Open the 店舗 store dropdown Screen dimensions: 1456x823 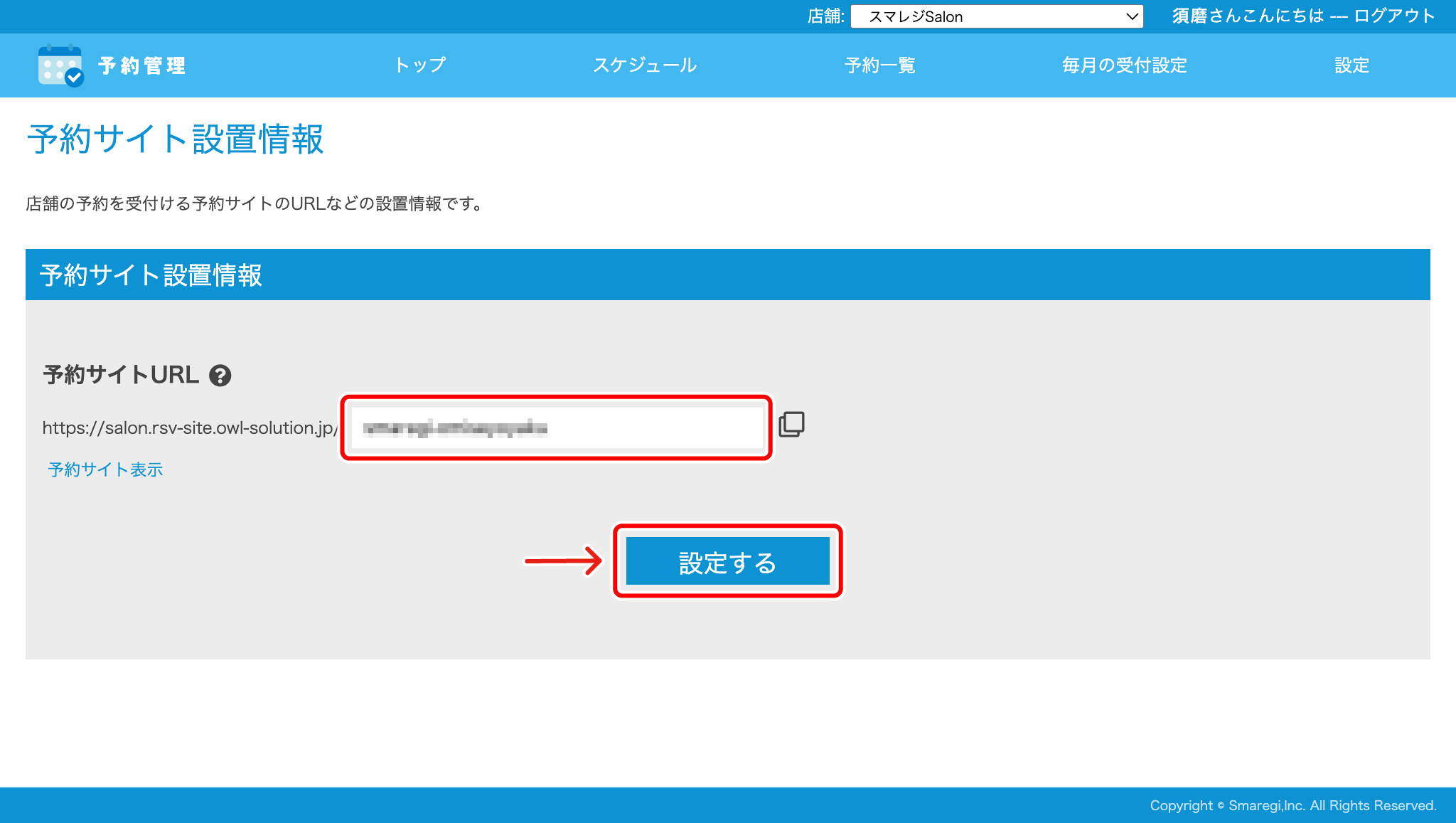tap(995, 16)
